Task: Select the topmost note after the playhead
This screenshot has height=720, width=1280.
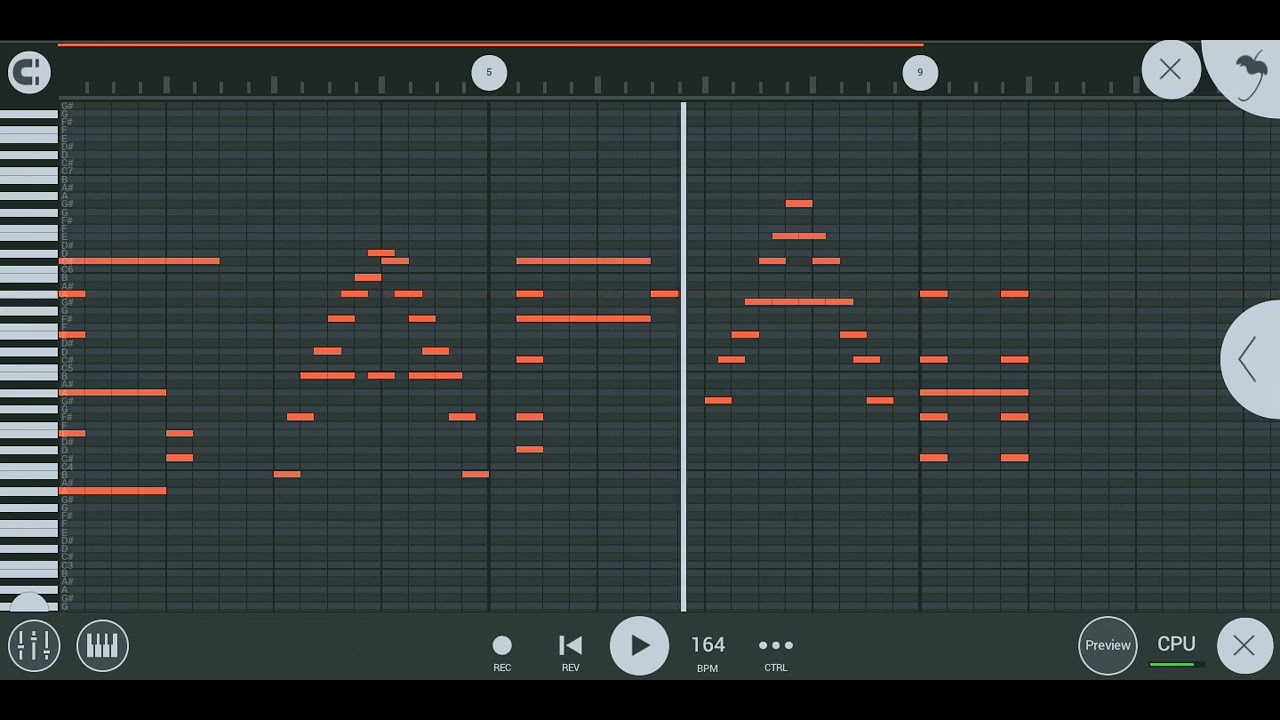Action: 799,203
